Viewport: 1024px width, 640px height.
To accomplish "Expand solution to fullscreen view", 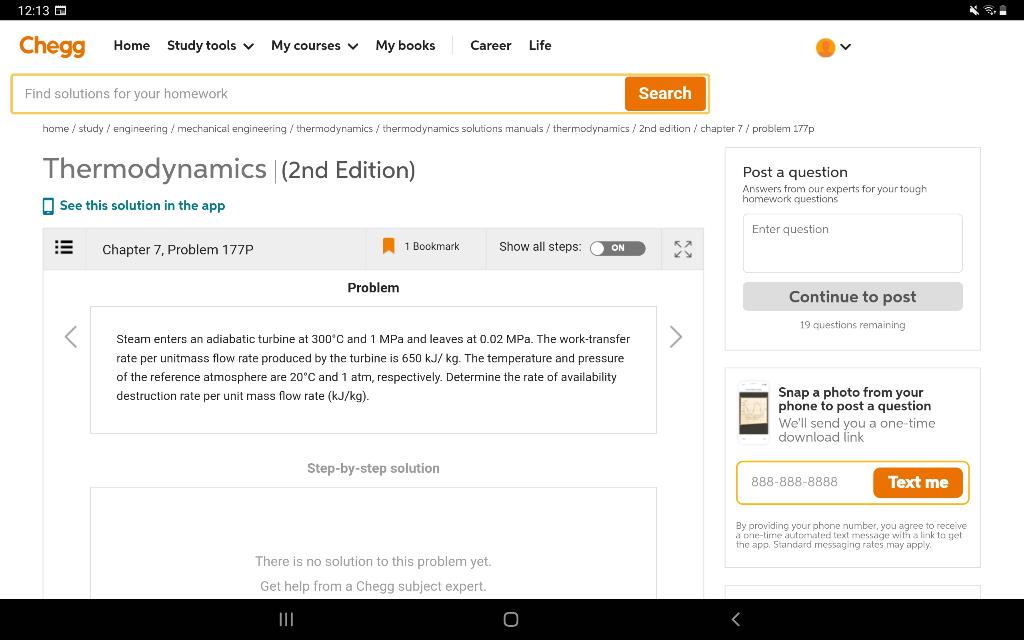I will pyautogui.click(x=683, y=249).
